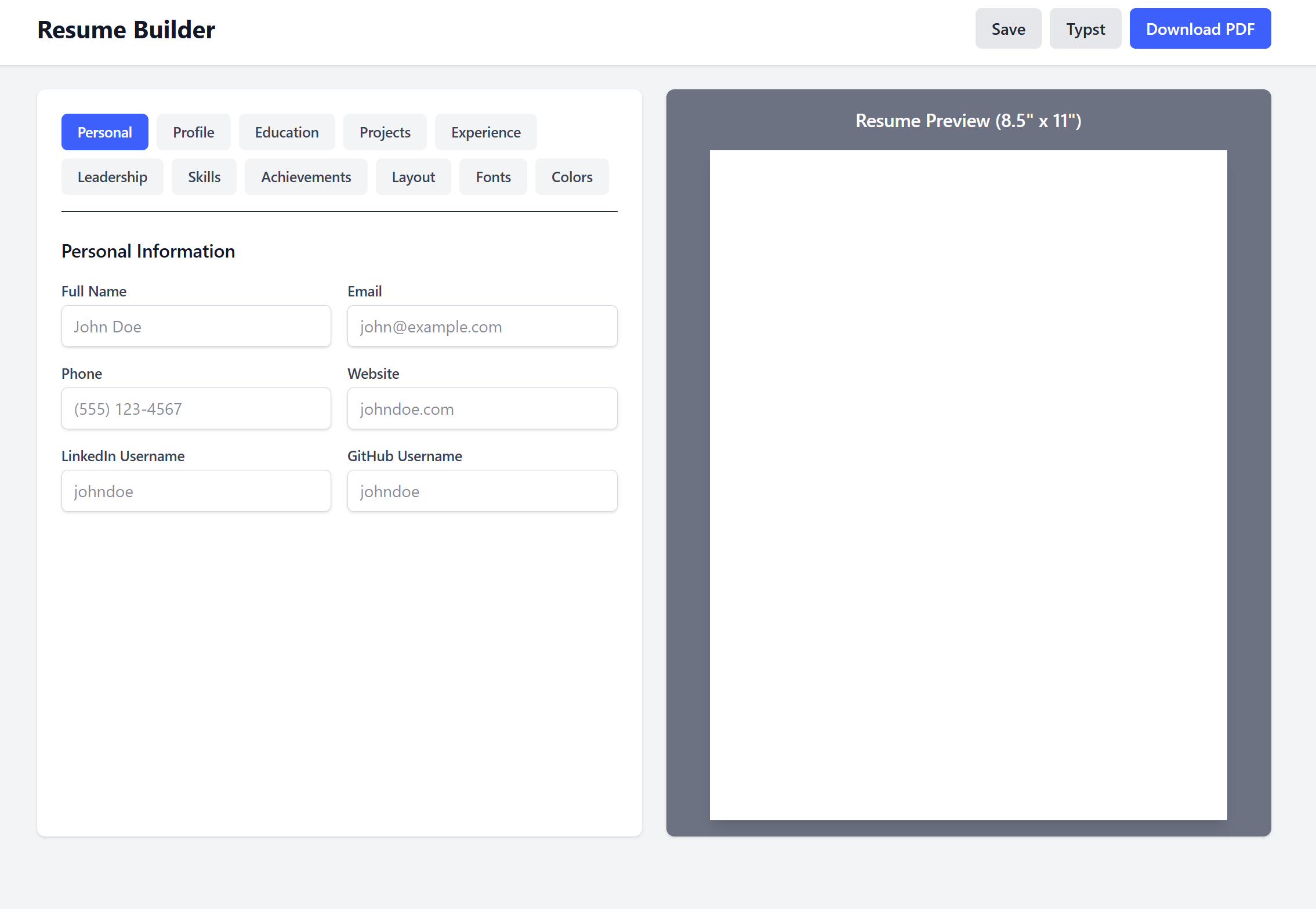Return to the Personal tab
1316x909 pixels.
104,132
